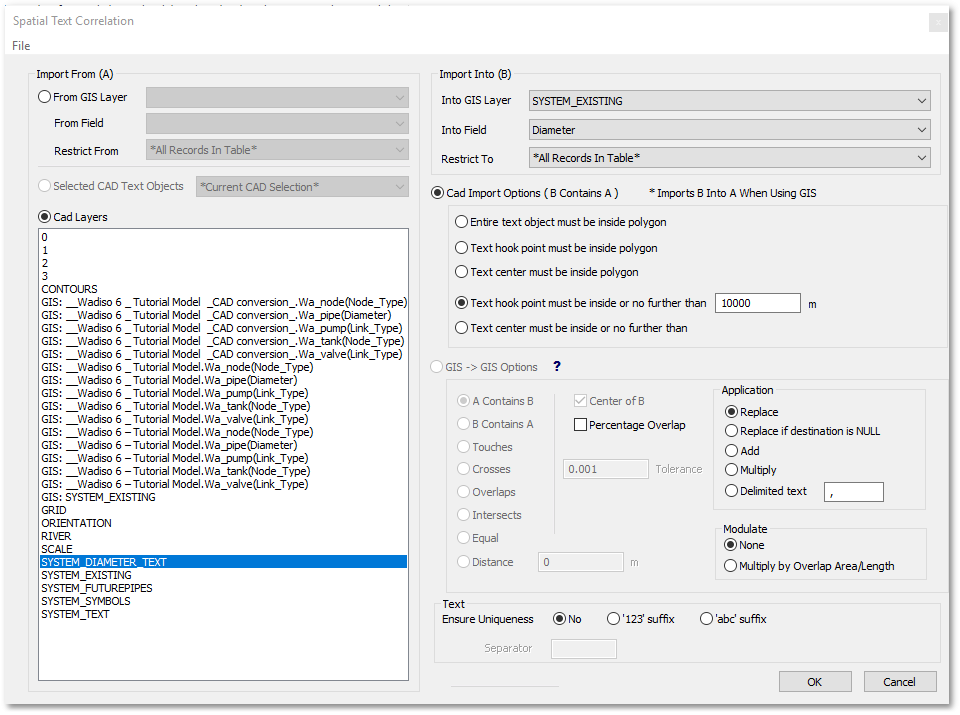Select Replace if destination is NULL
The image size is (960, 715).
point(731,431)
